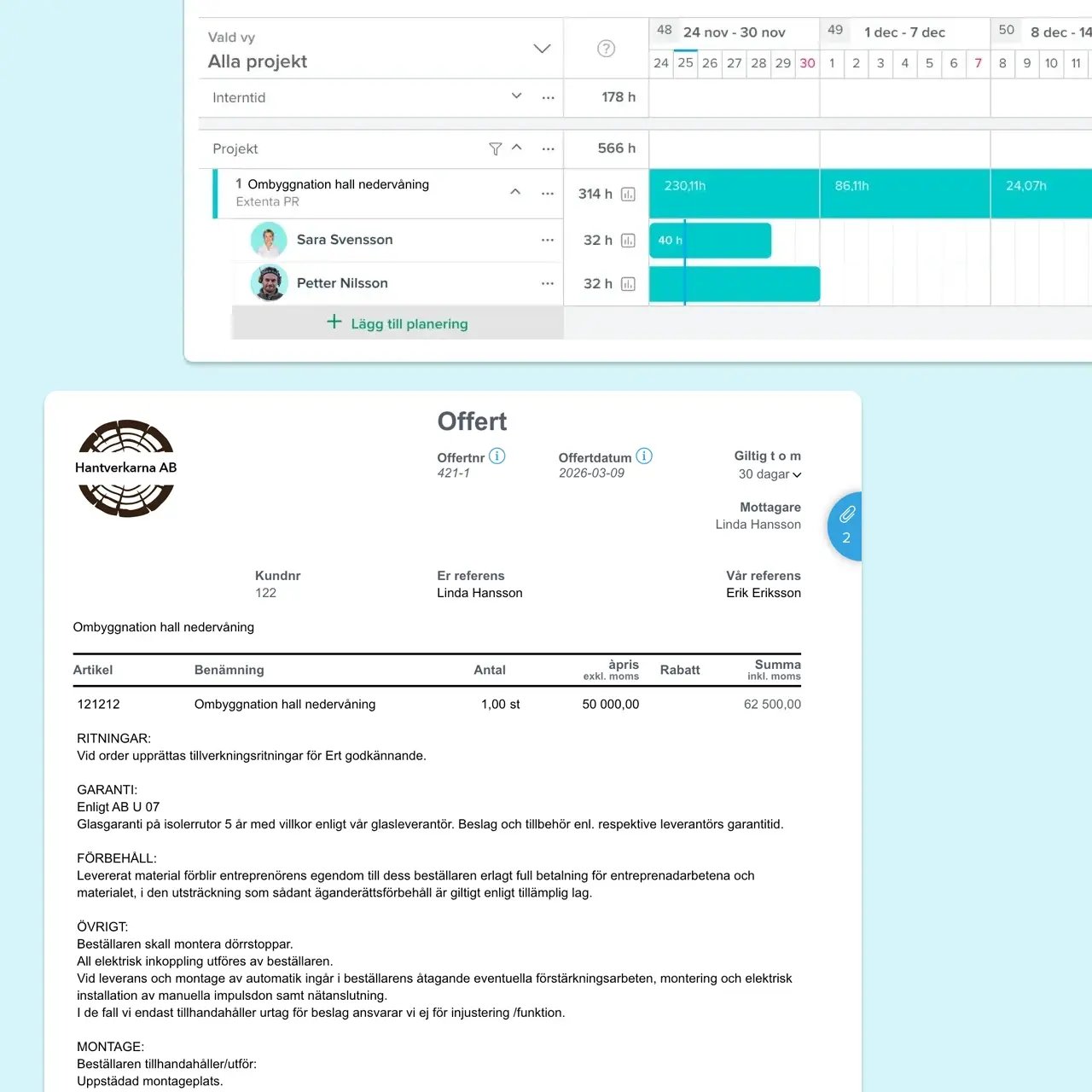Screen dimensions: 1092x1092
Task: Open the Alla projekt view dropdown
Action: point(542,49)
